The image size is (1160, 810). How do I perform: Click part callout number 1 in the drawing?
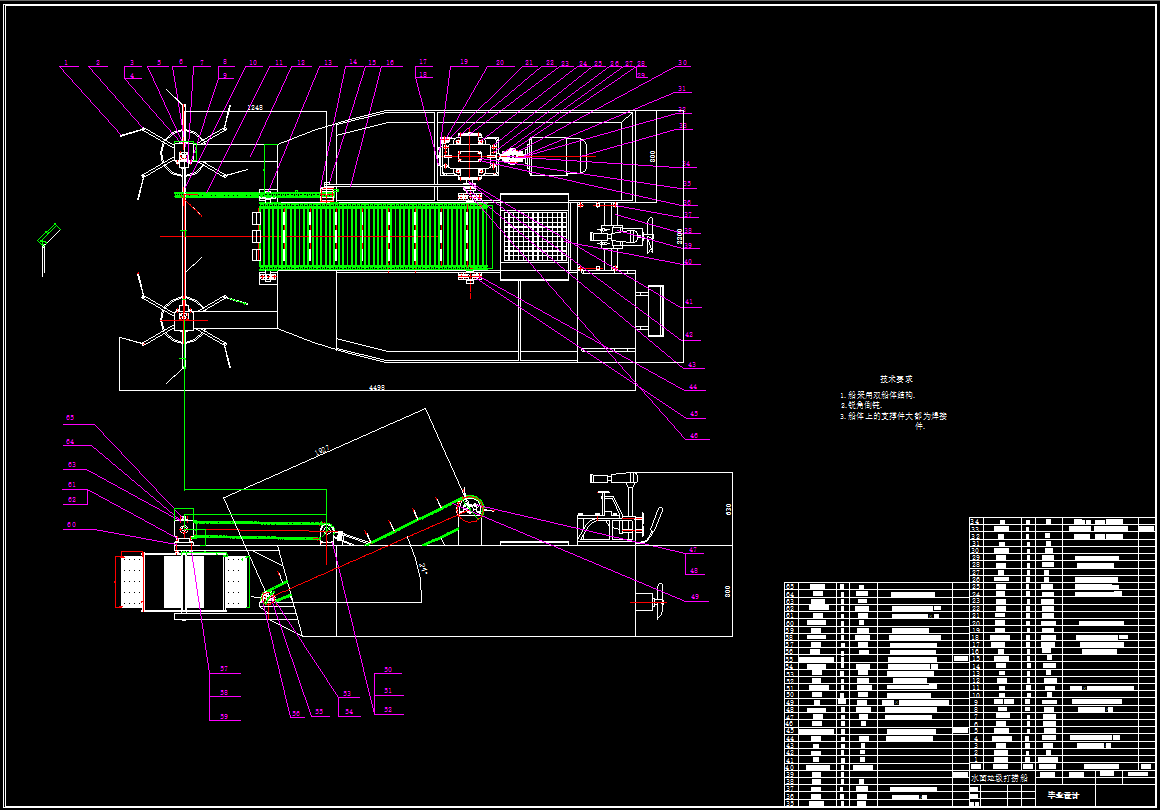(66, 63)
